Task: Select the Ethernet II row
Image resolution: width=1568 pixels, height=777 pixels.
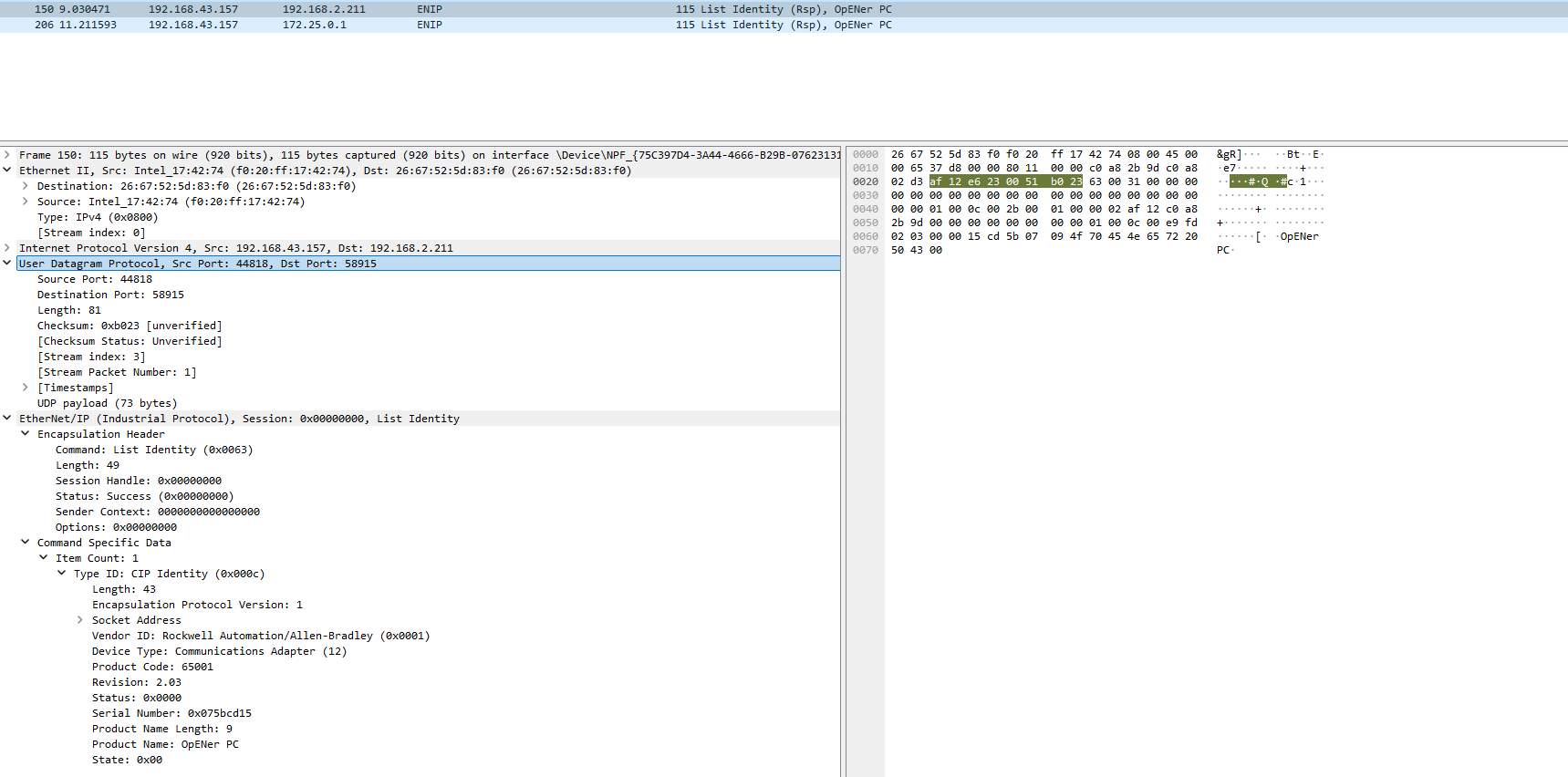Action: coord(429,171)
